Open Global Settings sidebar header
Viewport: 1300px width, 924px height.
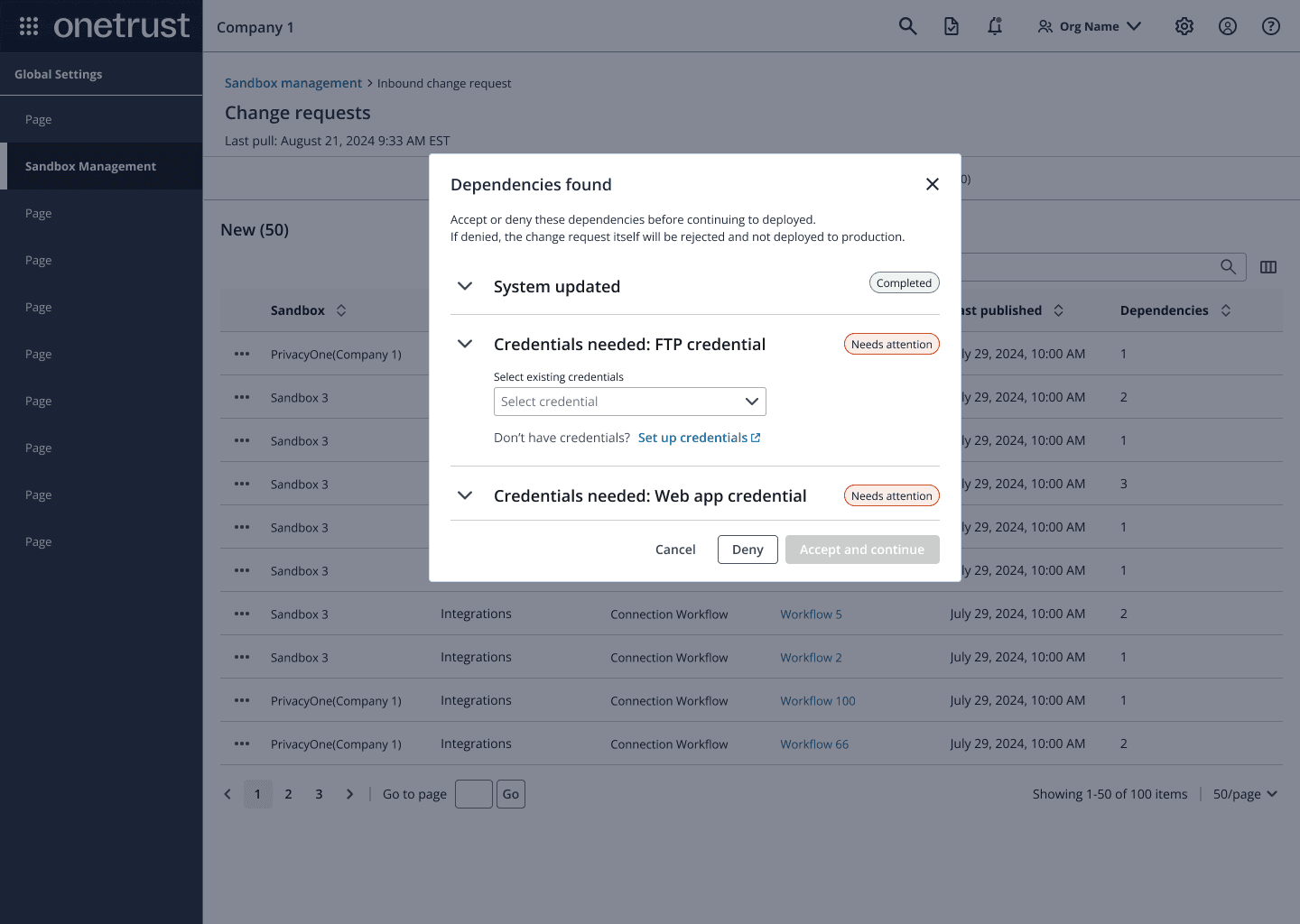click(x=101, y=74)
